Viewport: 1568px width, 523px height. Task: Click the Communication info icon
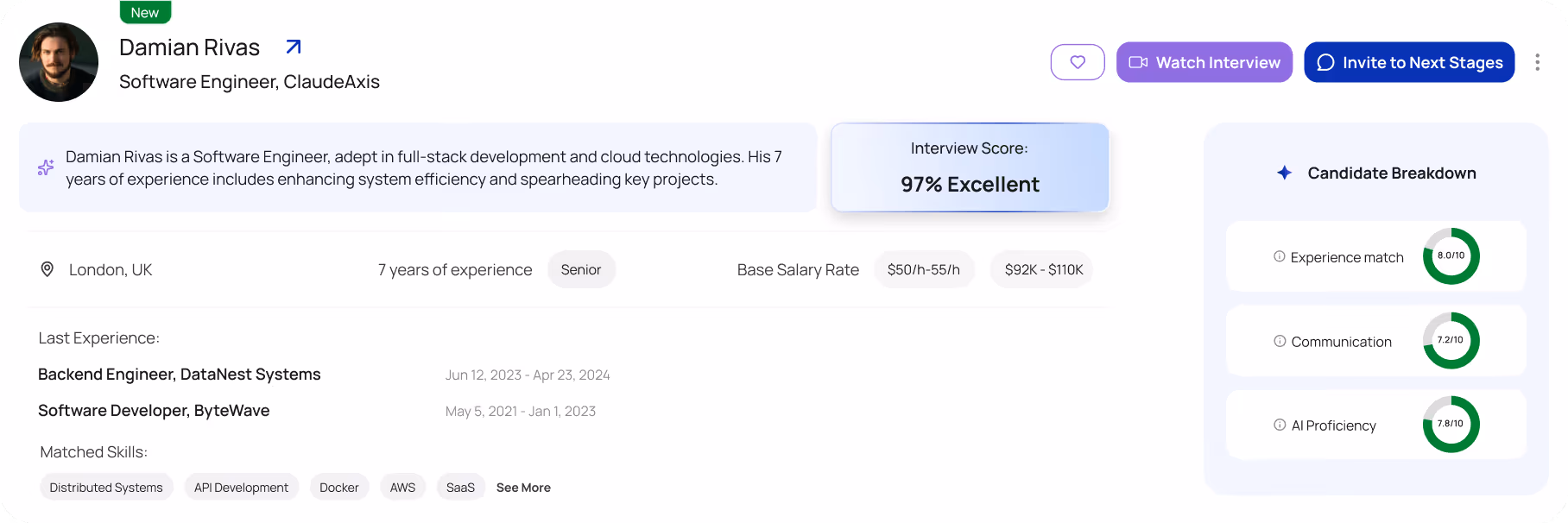tap(1280, 341)
